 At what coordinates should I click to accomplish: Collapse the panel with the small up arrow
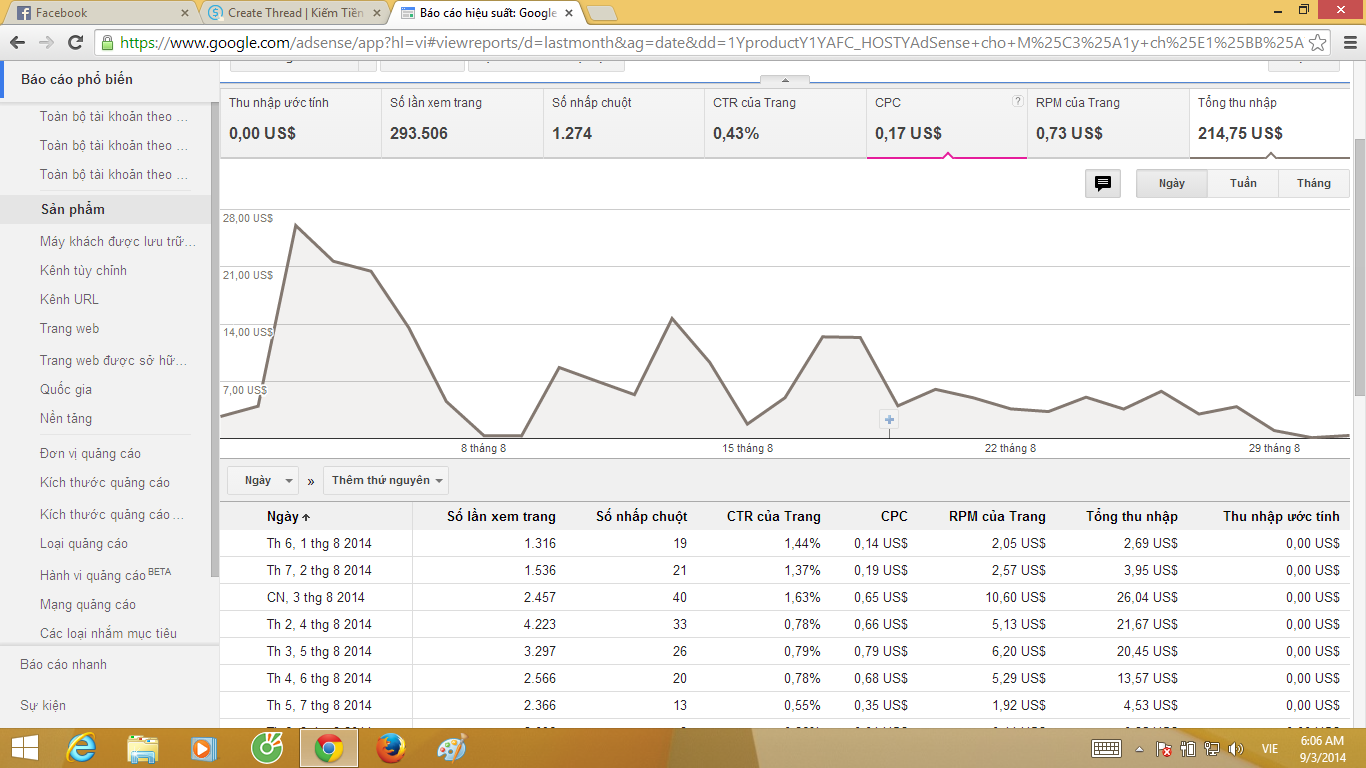pyautogui.click(x=785, y=80)
